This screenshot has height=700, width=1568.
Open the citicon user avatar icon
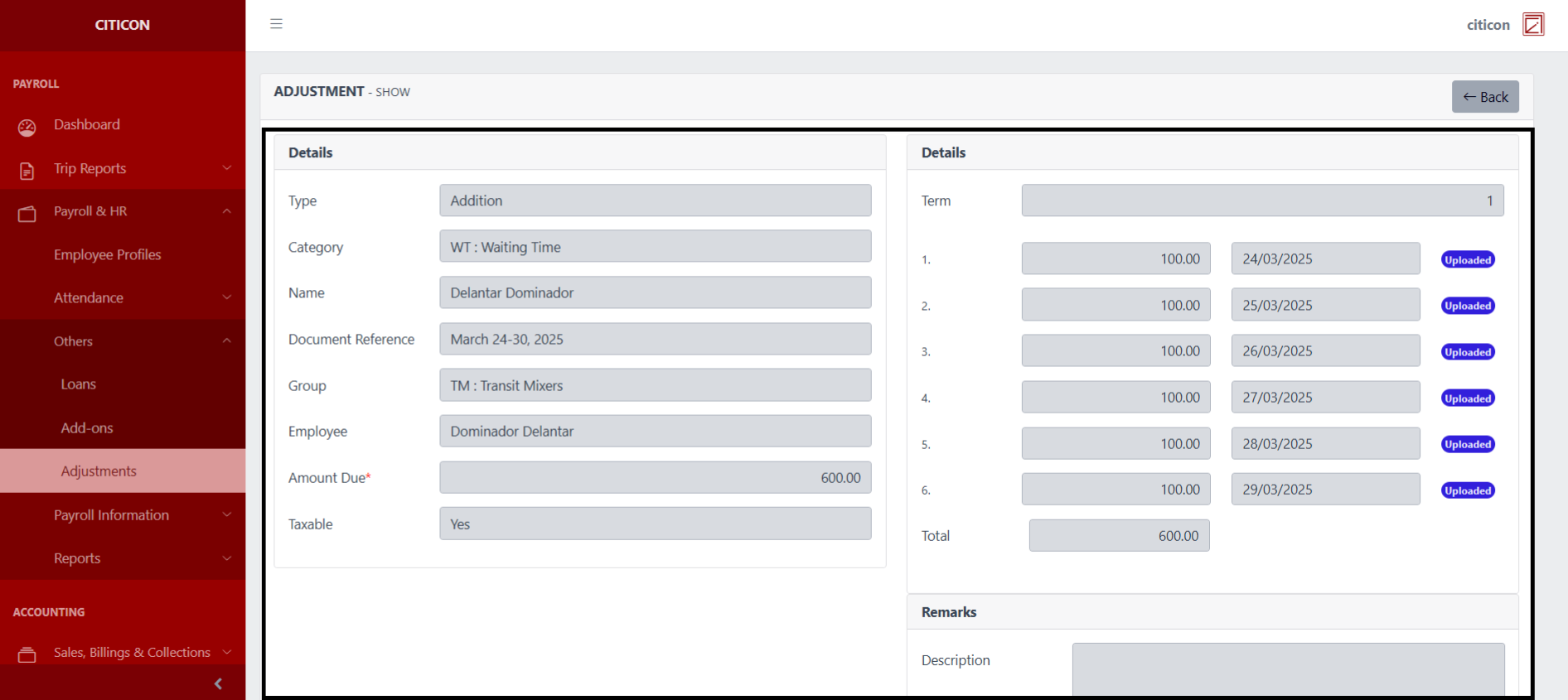point(1533,25)
